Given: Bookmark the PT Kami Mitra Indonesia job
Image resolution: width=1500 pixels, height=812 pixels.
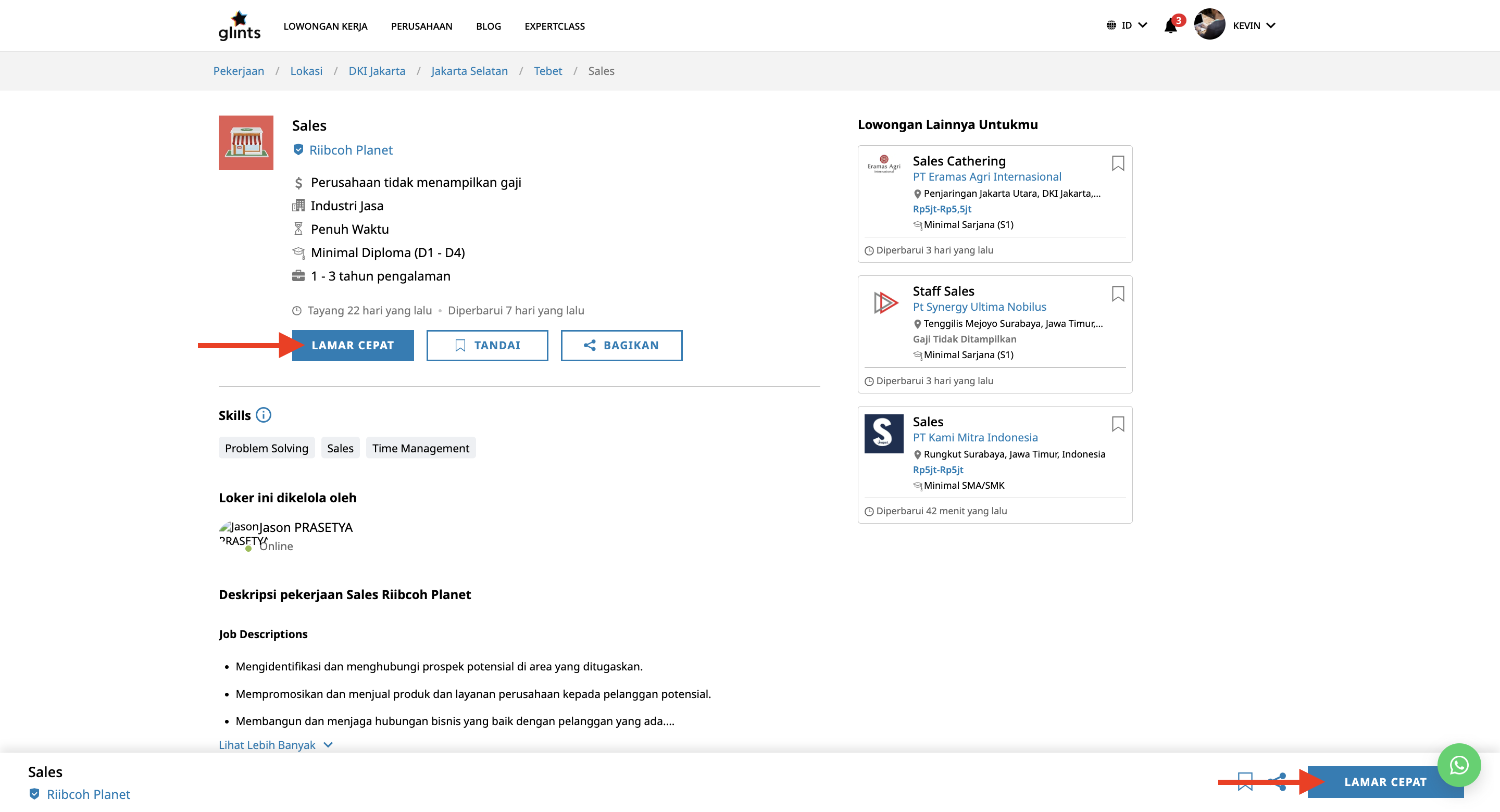Looking at the screenshot, I should 1117,424.
